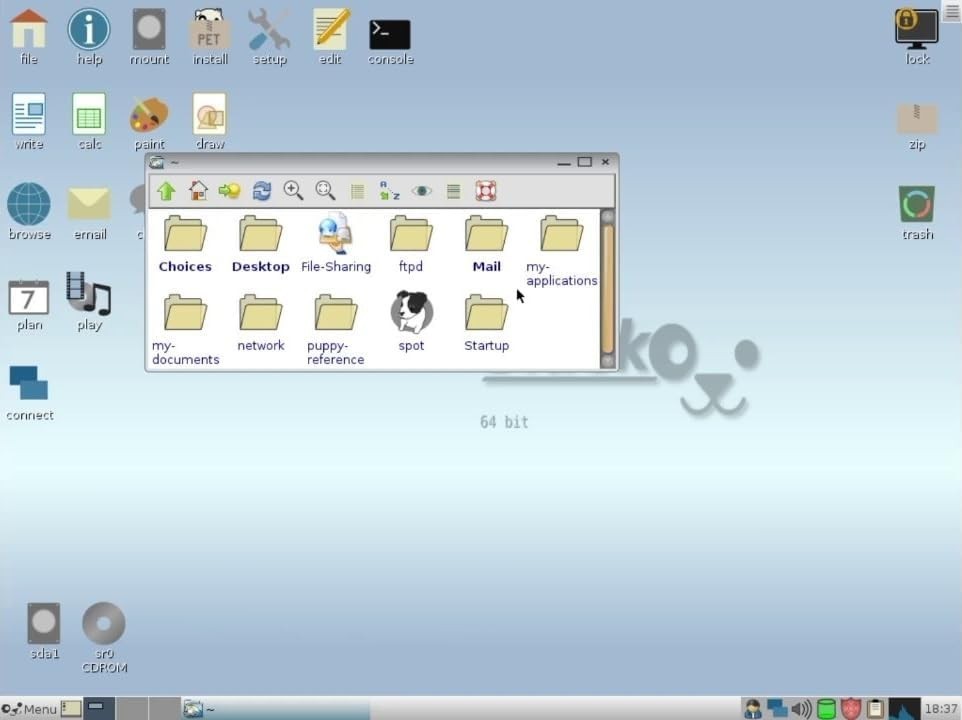Select the Startup folder
This screenshot has width=962, height=720.
coord(487,323)
